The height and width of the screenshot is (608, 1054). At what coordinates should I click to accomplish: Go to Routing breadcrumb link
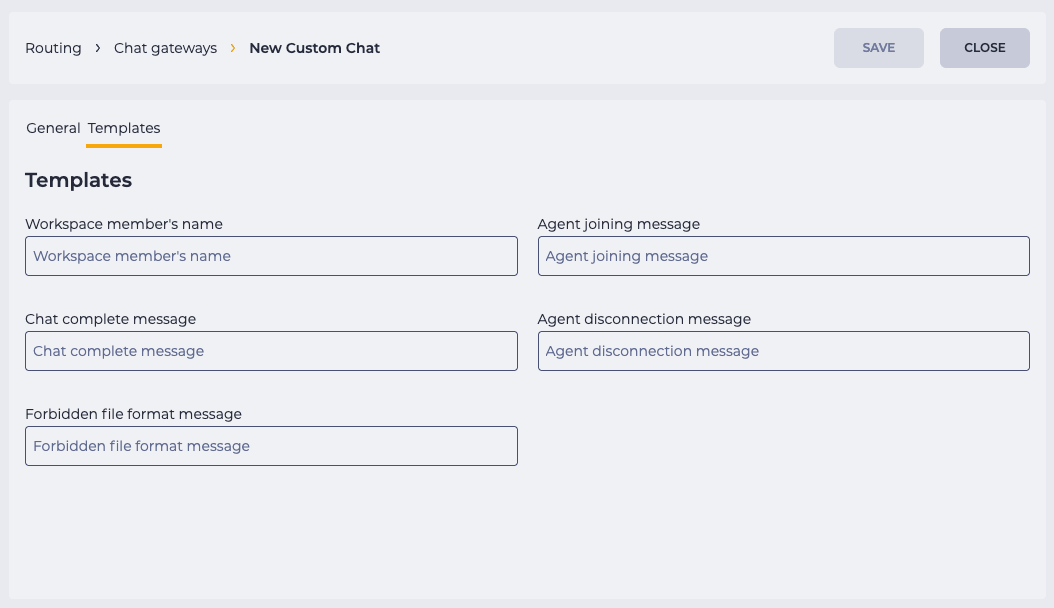point(53,48)
